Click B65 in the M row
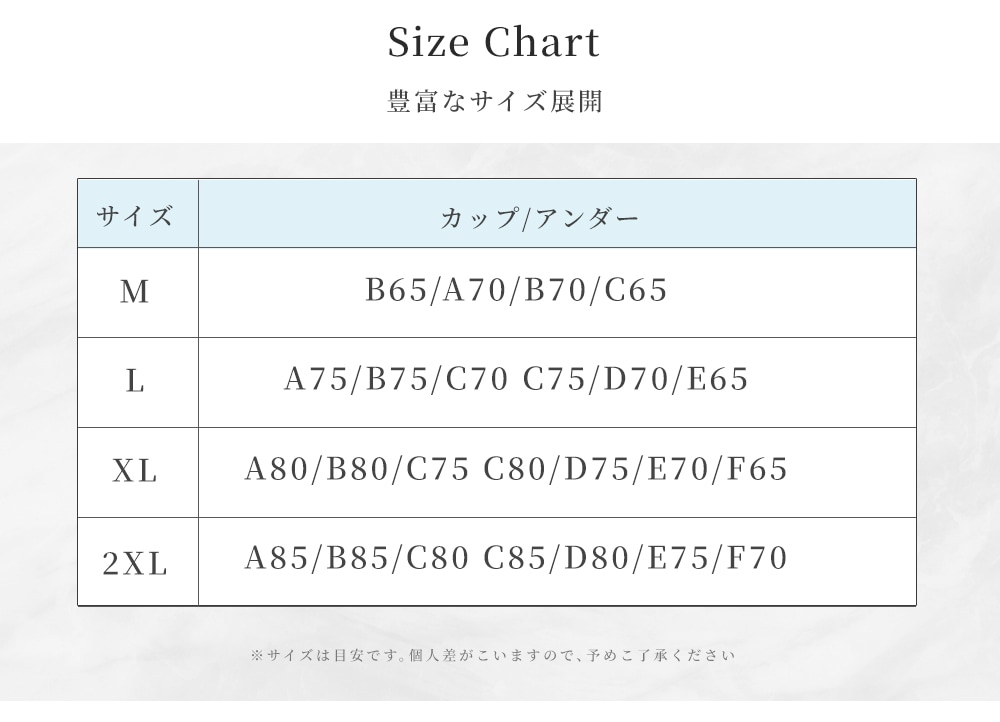The image size is (1000, 722). [397, 291]
